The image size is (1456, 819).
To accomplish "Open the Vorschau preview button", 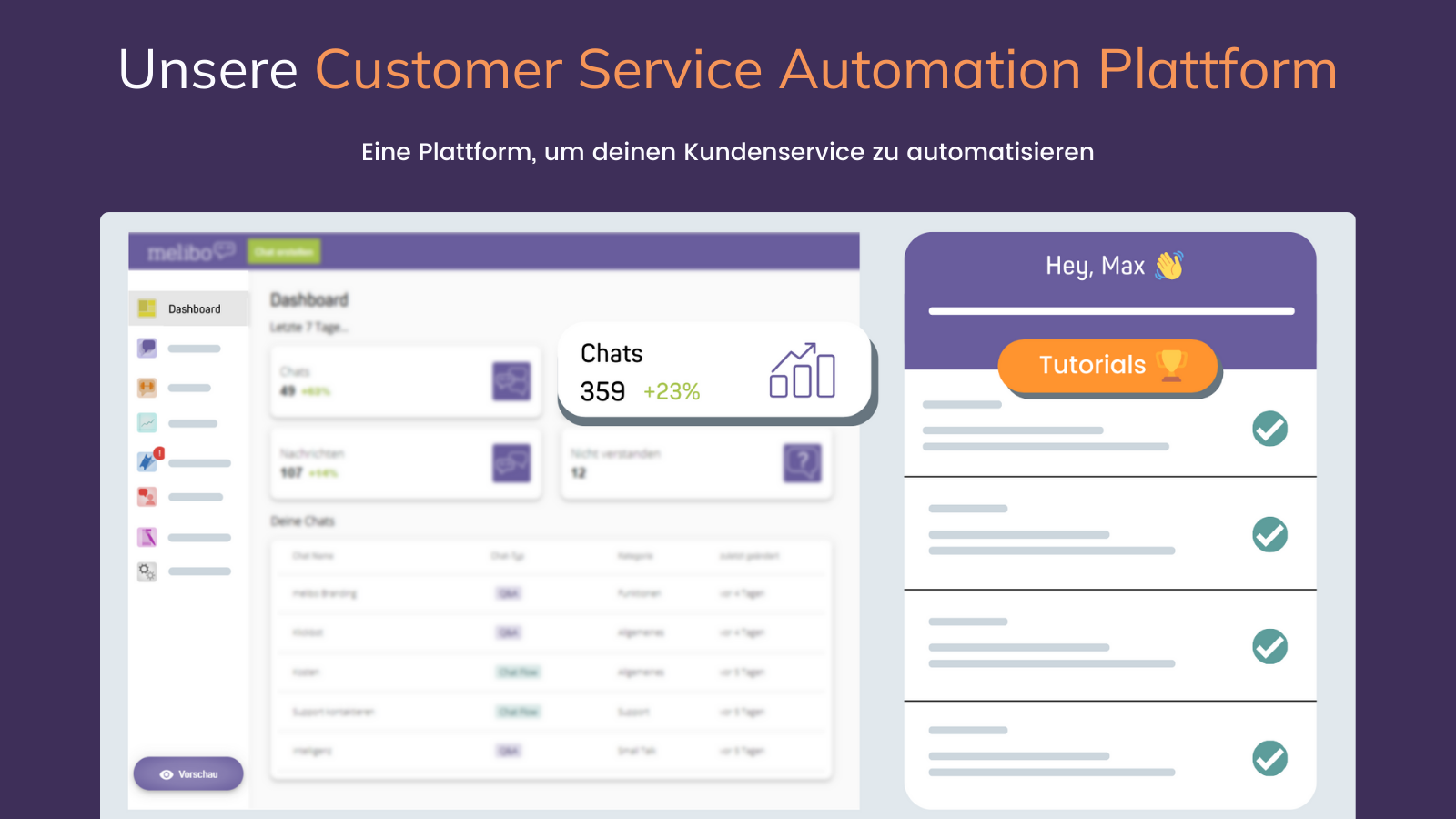I will pos(188,774).
